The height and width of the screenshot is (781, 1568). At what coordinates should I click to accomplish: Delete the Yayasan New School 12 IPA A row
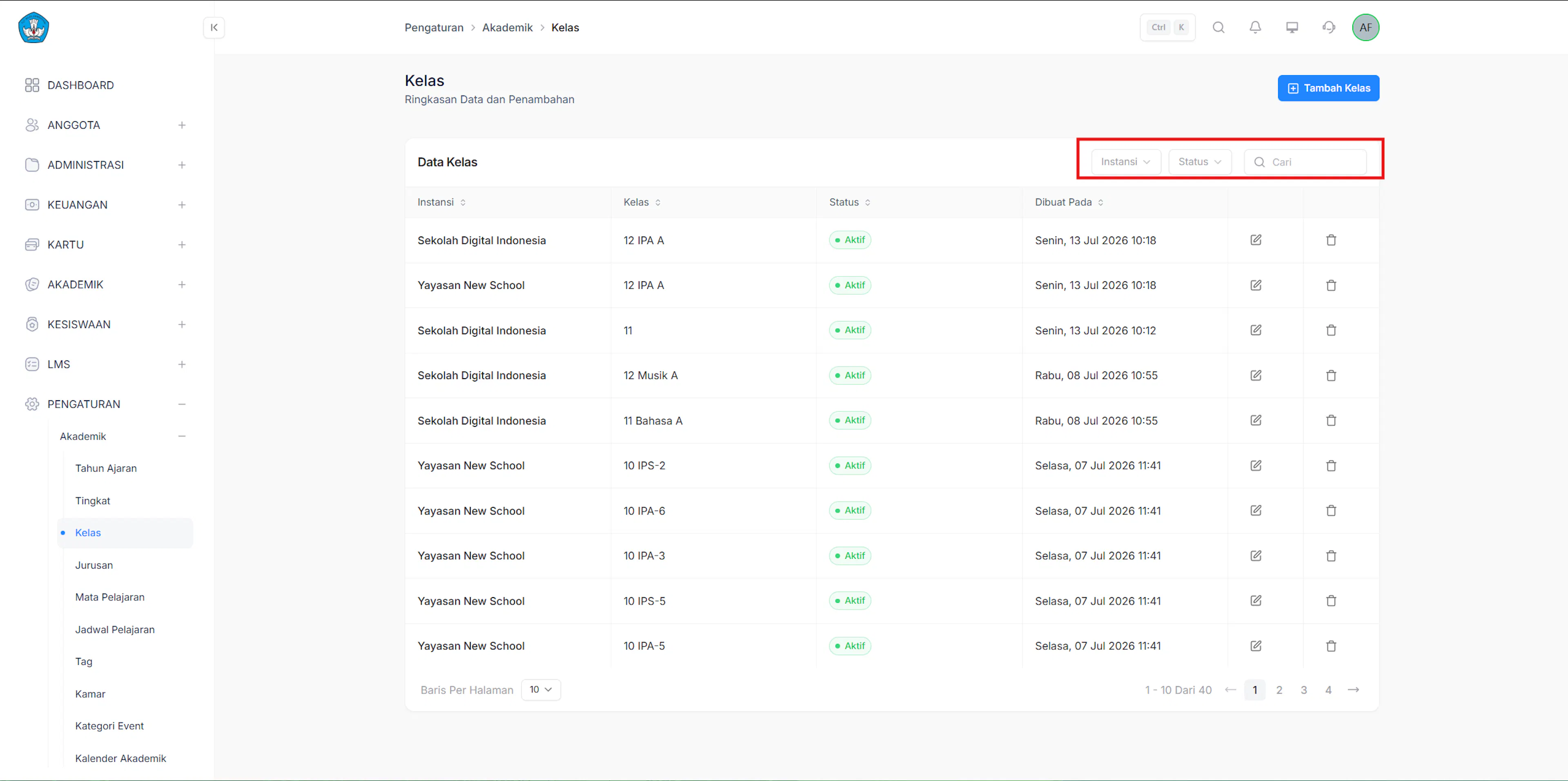pyautogui.click(x=1331, y=285)
